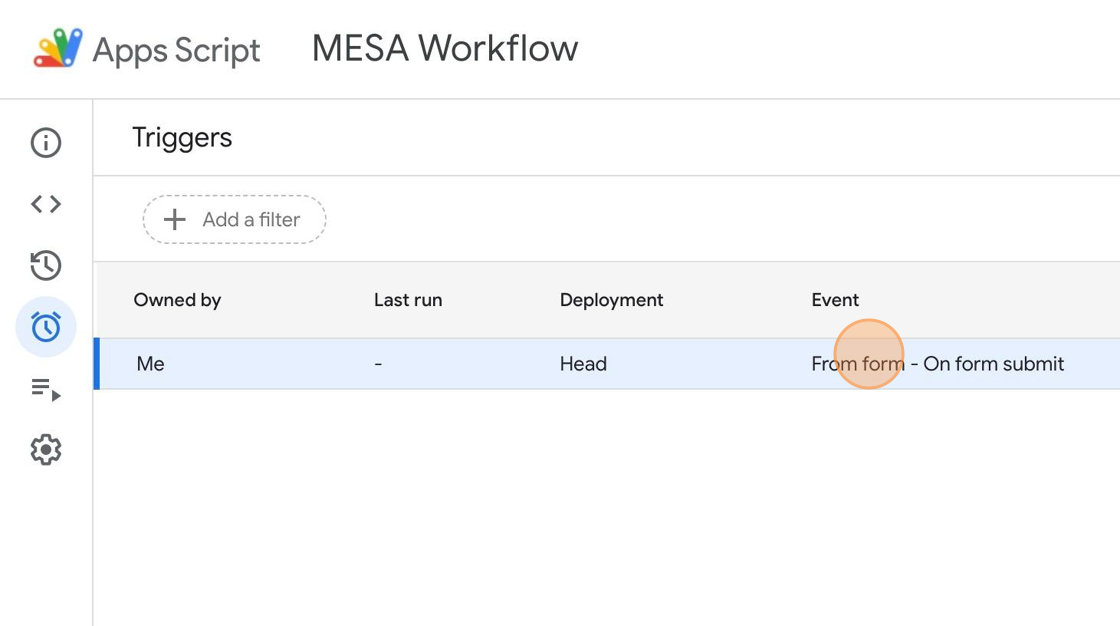
Task: Click the dash under Last run
Action: click(x=378, y=364)
